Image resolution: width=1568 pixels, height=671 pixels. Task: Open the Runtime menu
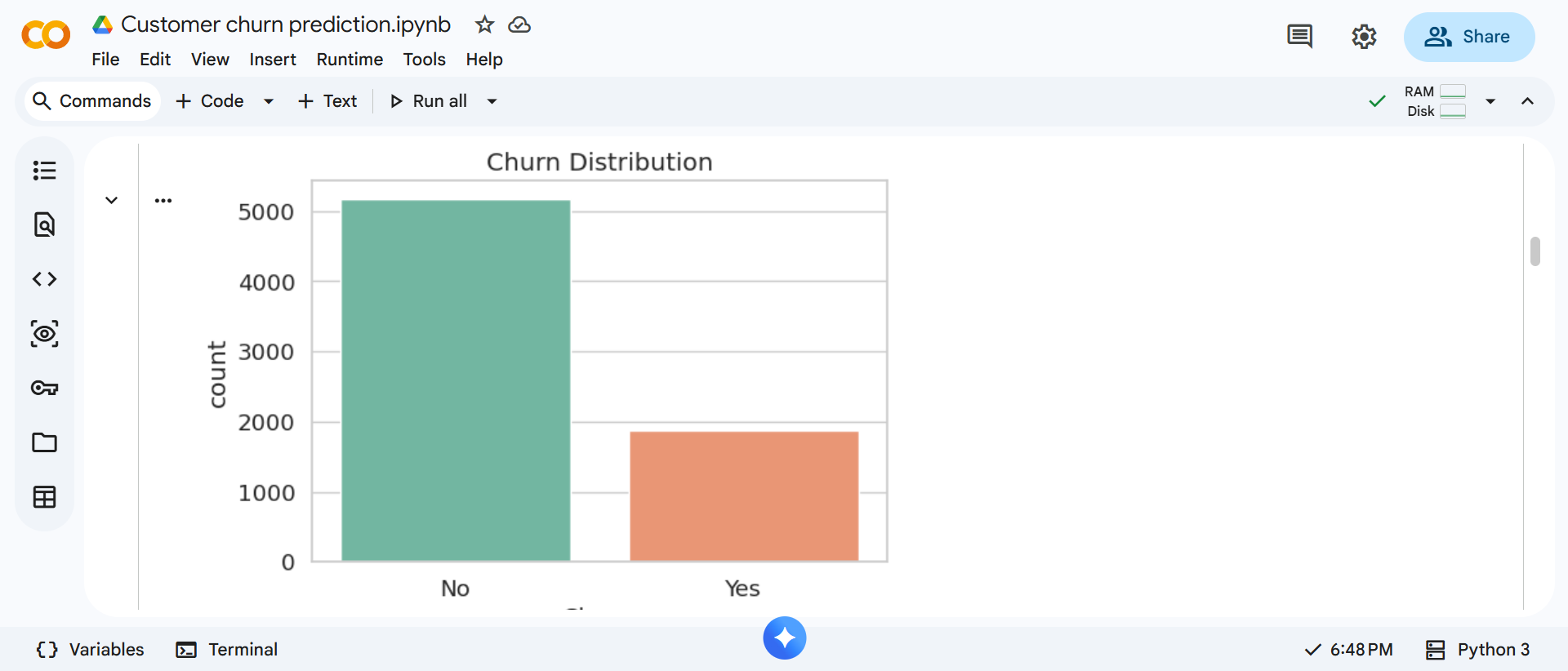[x=350, y=60]
